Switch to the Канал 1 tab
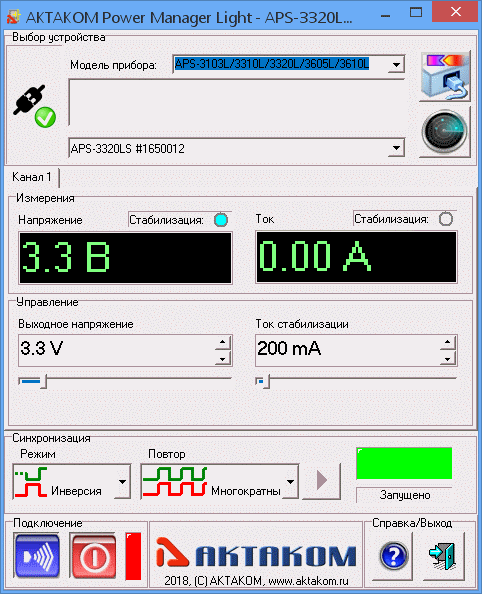This screenshot has width=482, height=594. coord(32,177)
